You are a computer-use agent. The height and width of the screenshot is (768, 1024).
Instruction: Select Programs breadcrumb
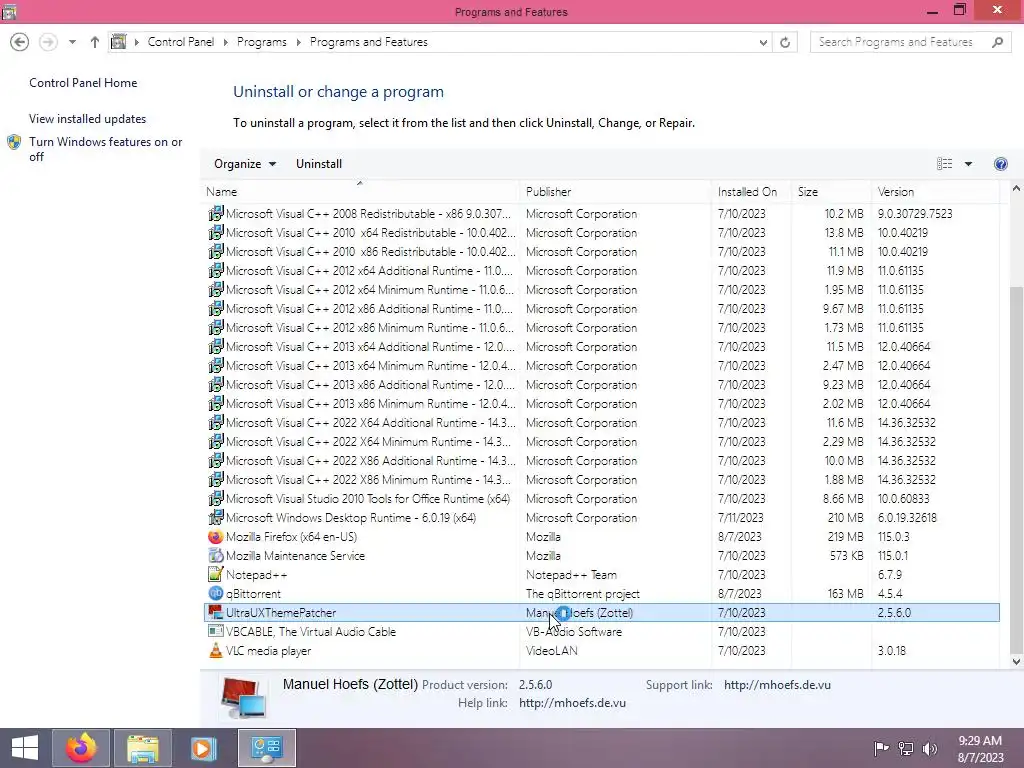coord(261,42)
